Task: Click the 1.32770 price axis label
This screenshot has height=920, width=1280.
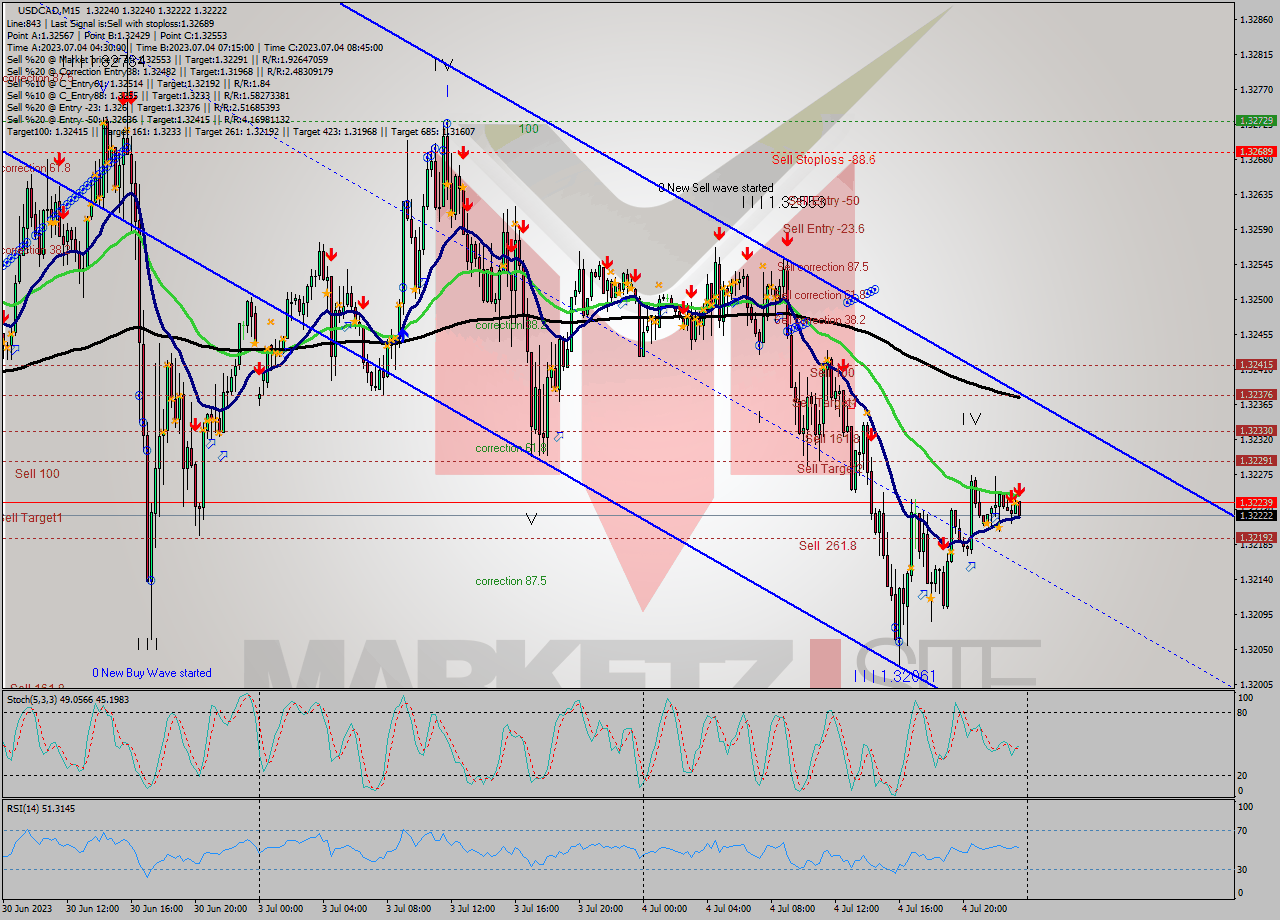Action: 1255,90
